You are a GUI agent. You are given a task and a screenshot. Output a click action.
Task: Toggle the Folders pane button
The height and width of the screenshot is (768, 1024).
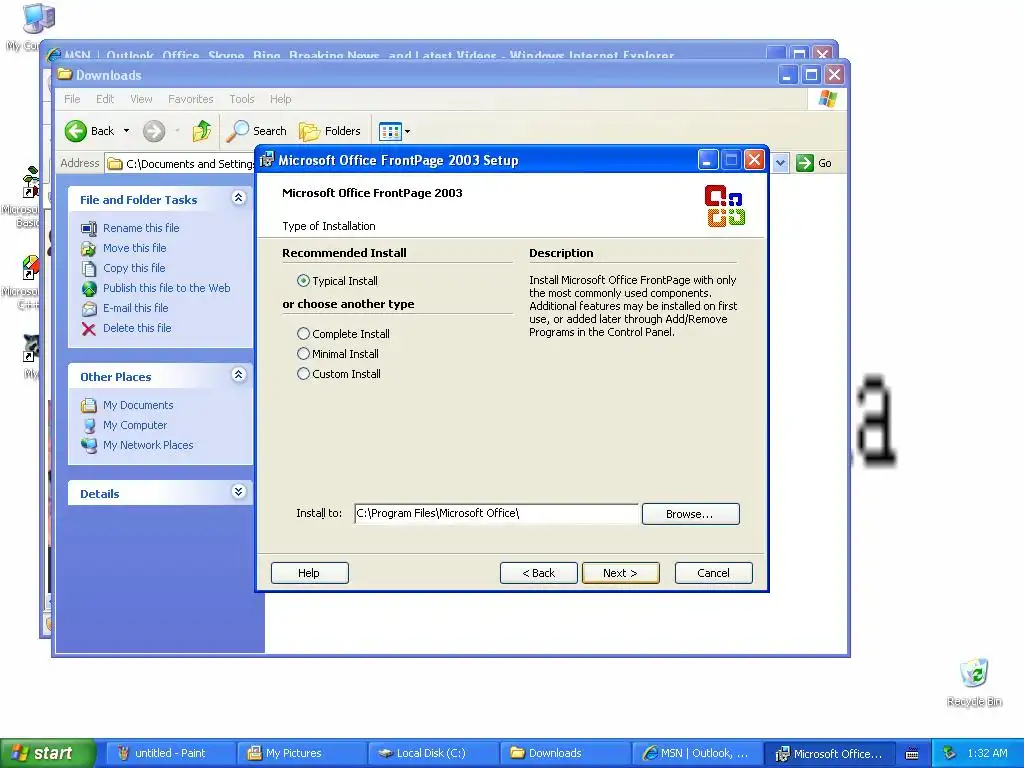point(330,131)
